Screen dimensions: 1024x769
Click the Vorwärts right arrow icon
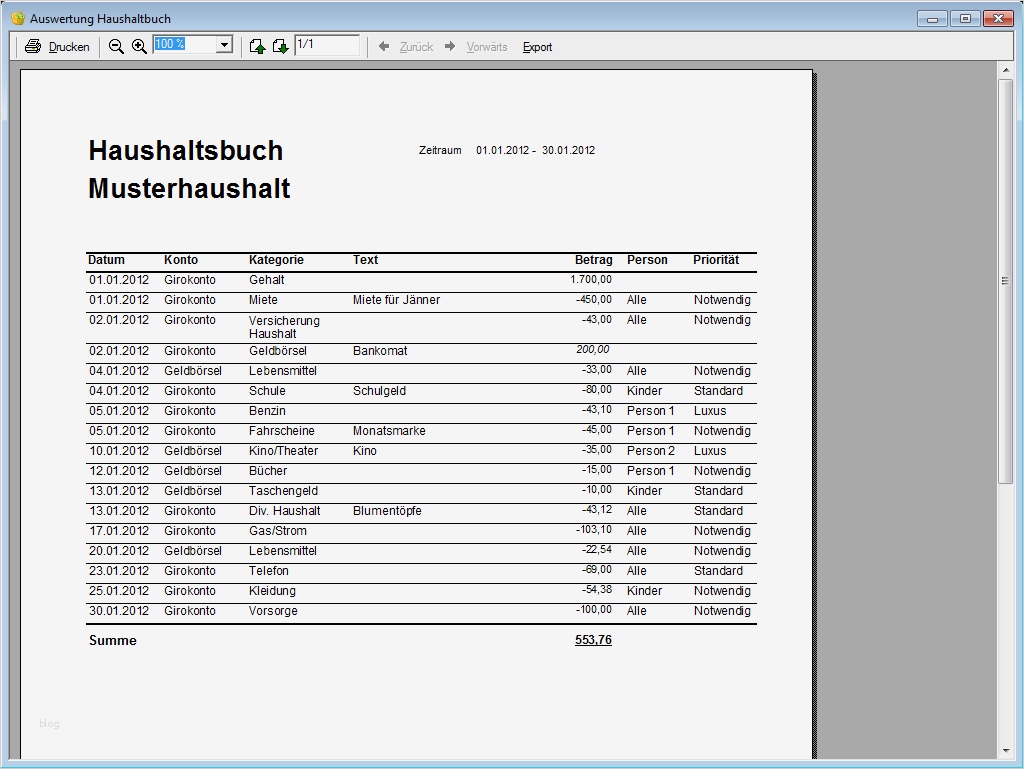pos(450,46)
